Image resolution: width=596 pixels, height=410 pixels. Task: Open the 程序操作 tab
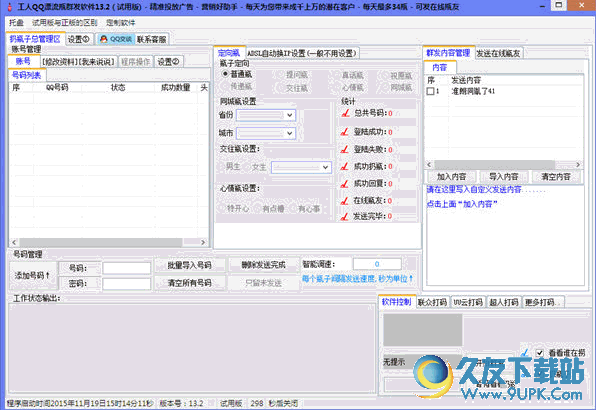[x=136, y=62]
